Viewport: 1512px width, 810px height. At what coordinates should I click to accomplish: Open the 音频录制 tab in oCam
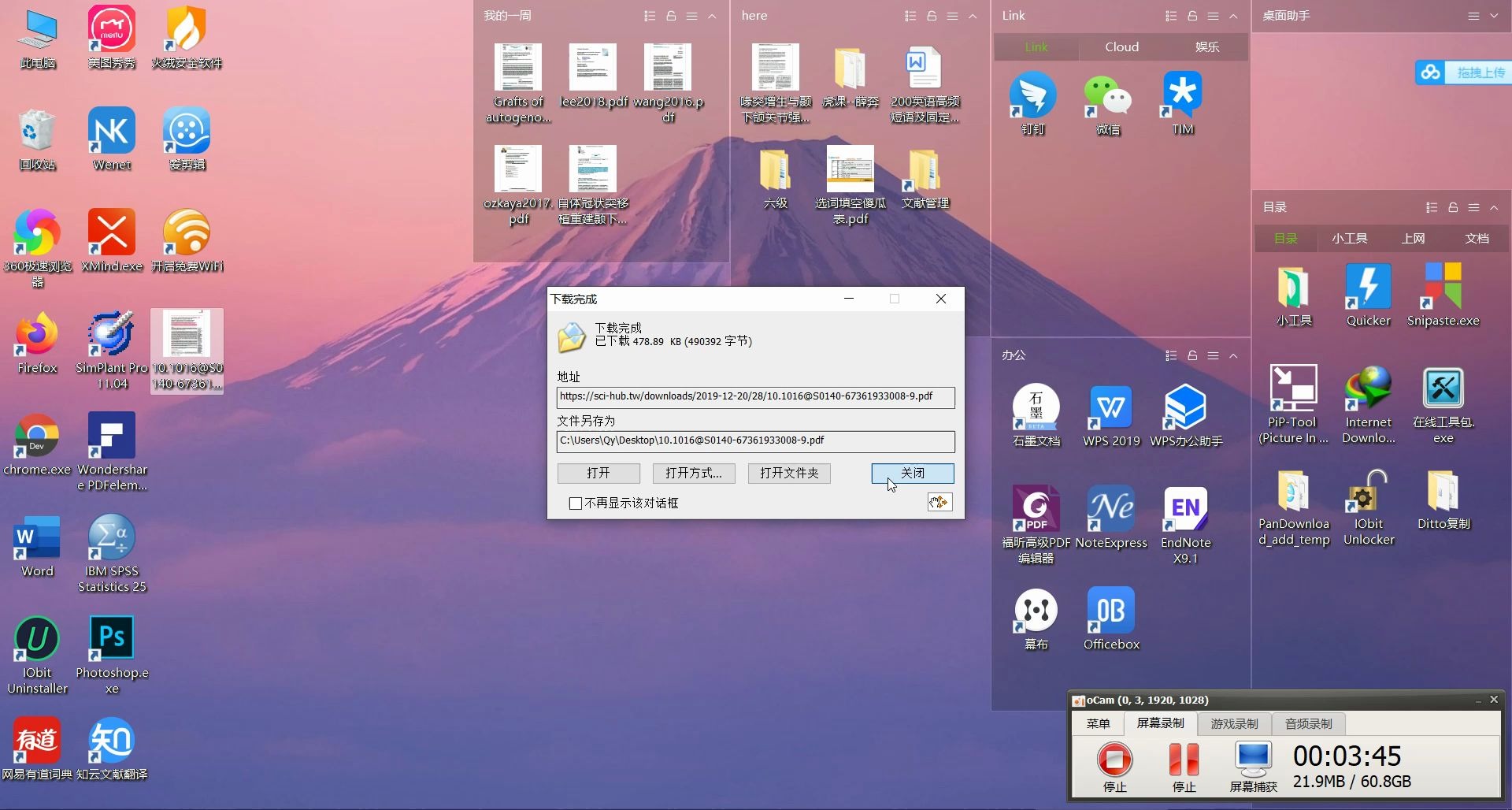[1308, 723]
